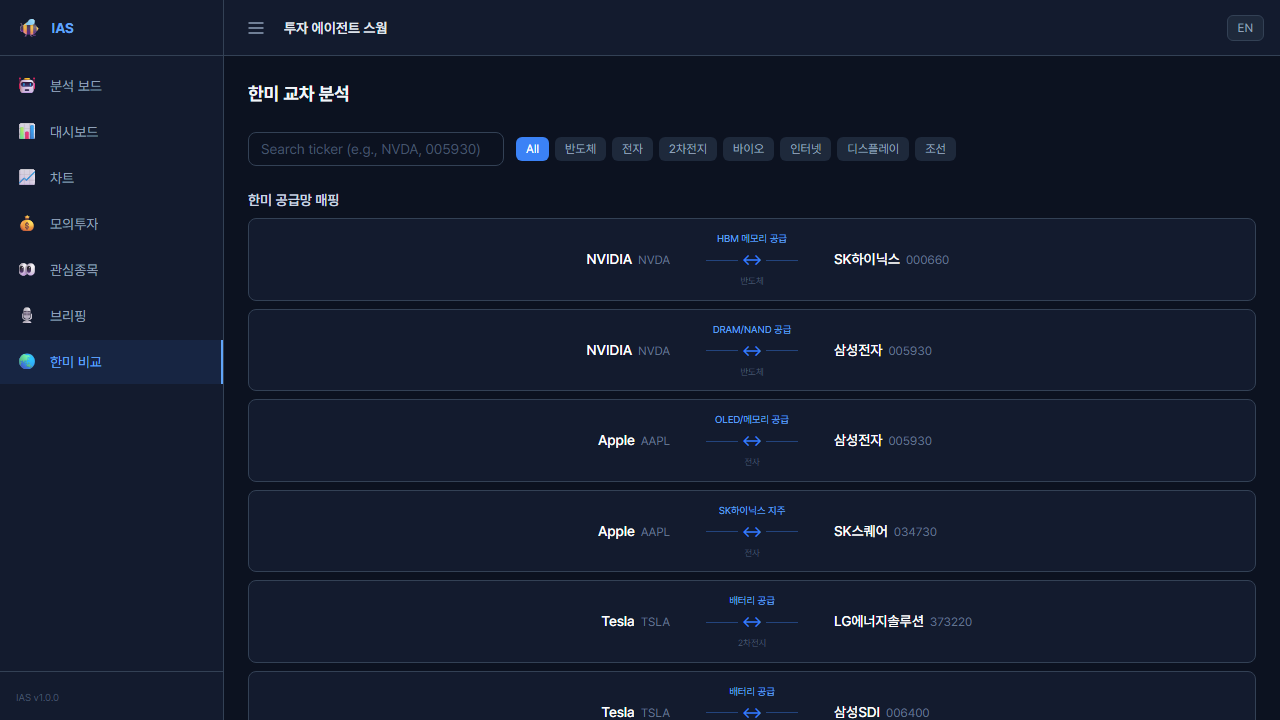Click the 차트 line chart icon
This screenshot has width=1280, height=720.
point(26,177)
